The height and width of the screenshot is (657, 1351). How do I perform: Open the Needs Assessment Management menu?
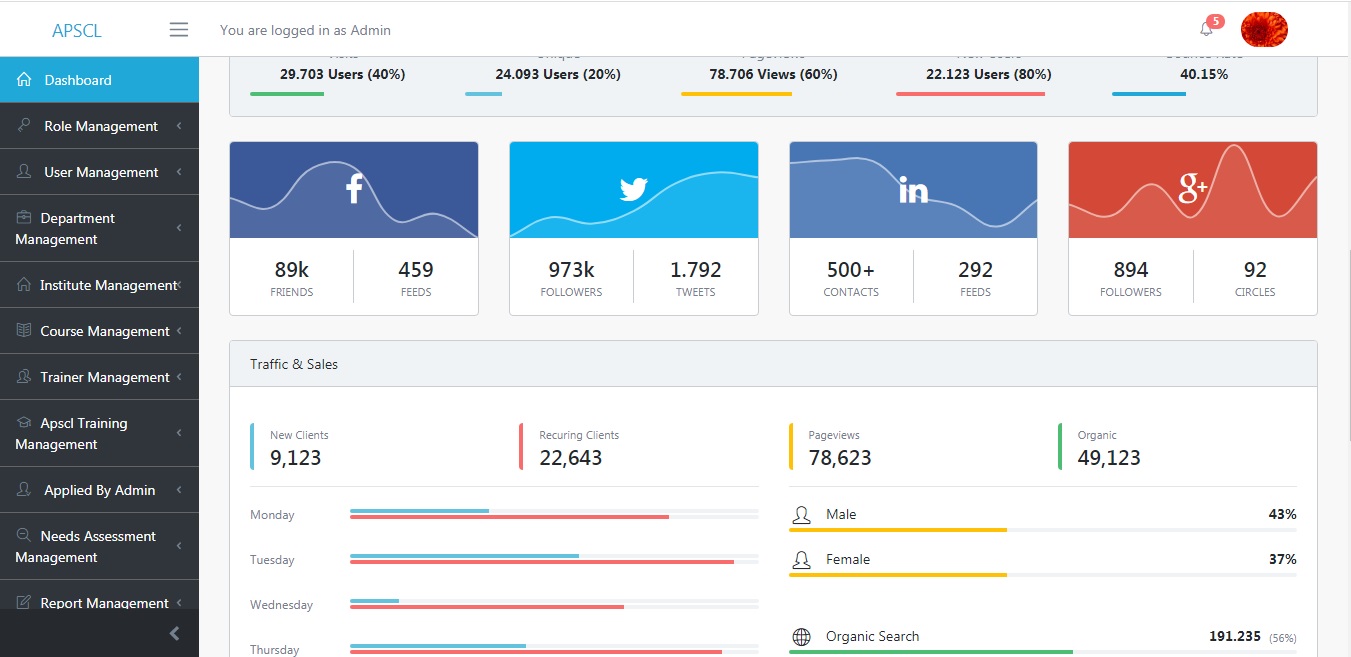99,546
